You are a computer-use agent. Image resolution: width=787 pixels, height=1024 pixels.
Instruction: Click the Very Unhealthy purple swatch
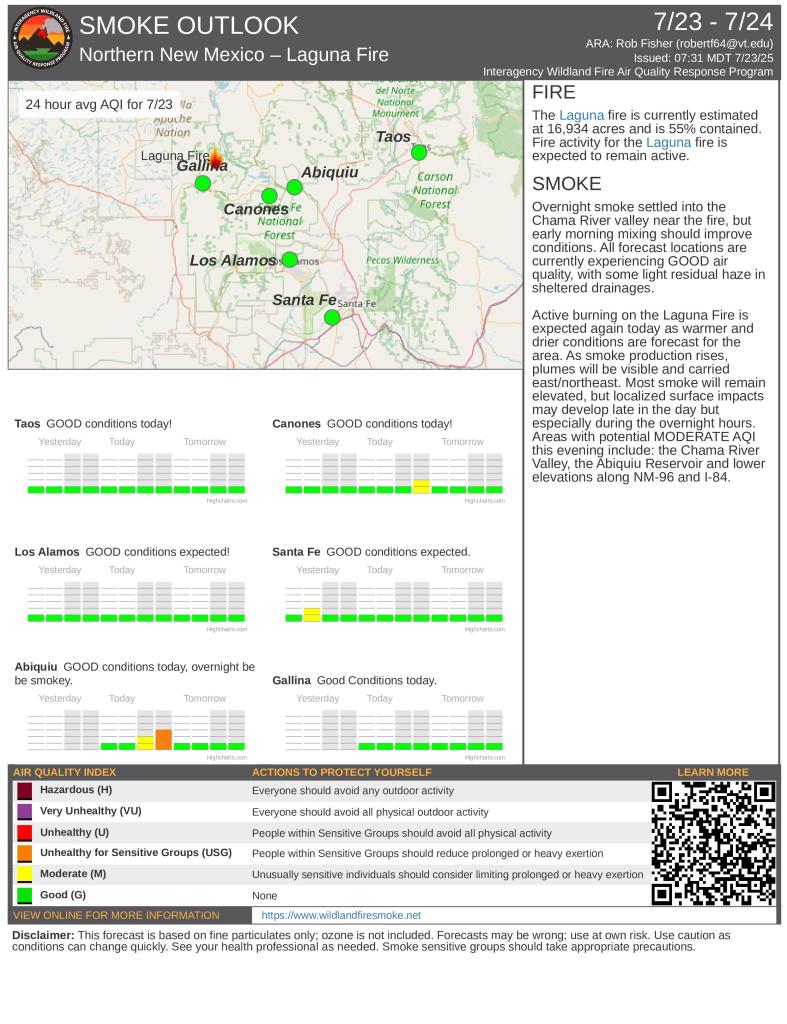[25, 812]
